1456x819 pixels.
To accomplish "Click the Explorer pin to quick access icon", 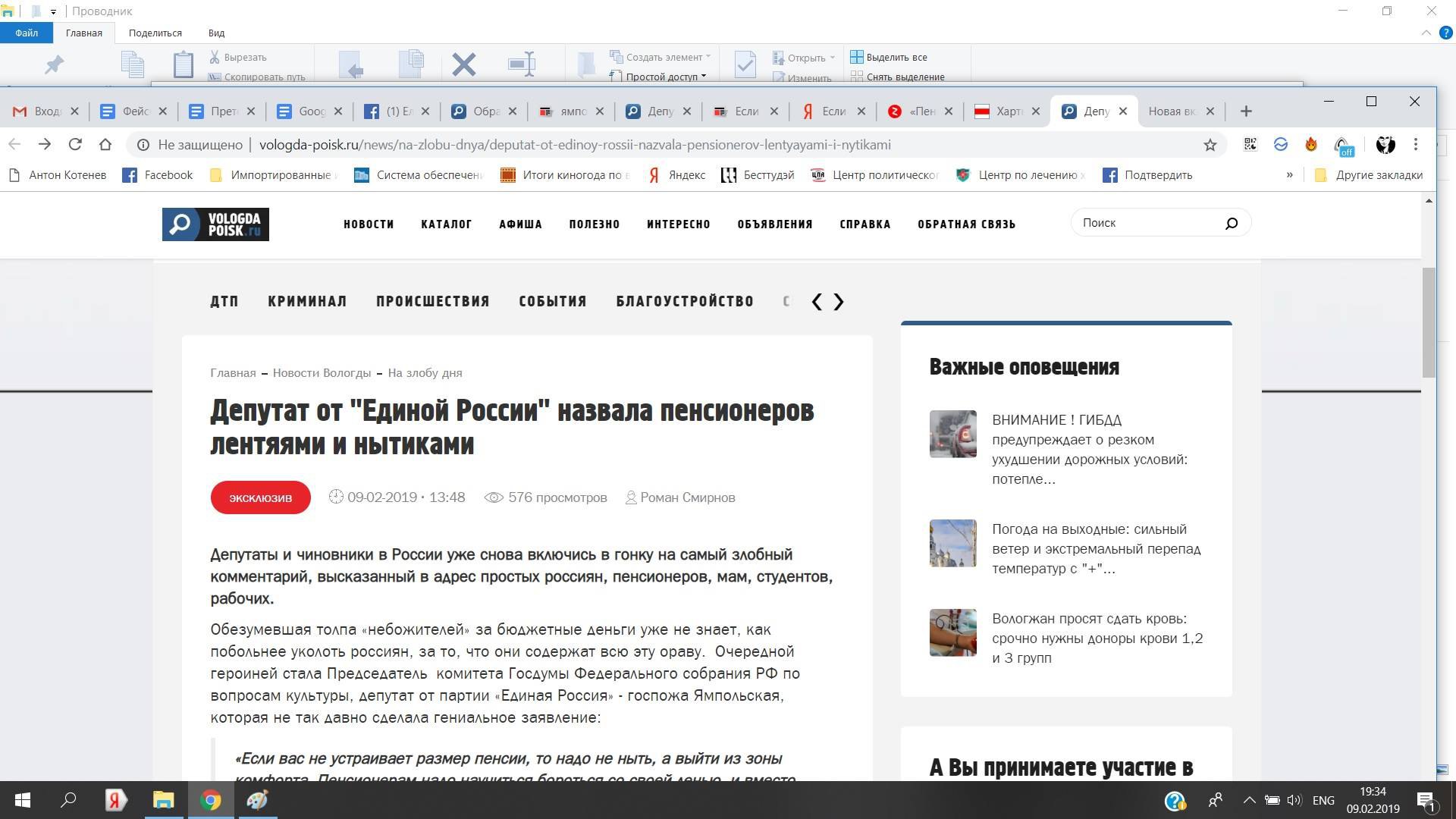I will (54, 64).
